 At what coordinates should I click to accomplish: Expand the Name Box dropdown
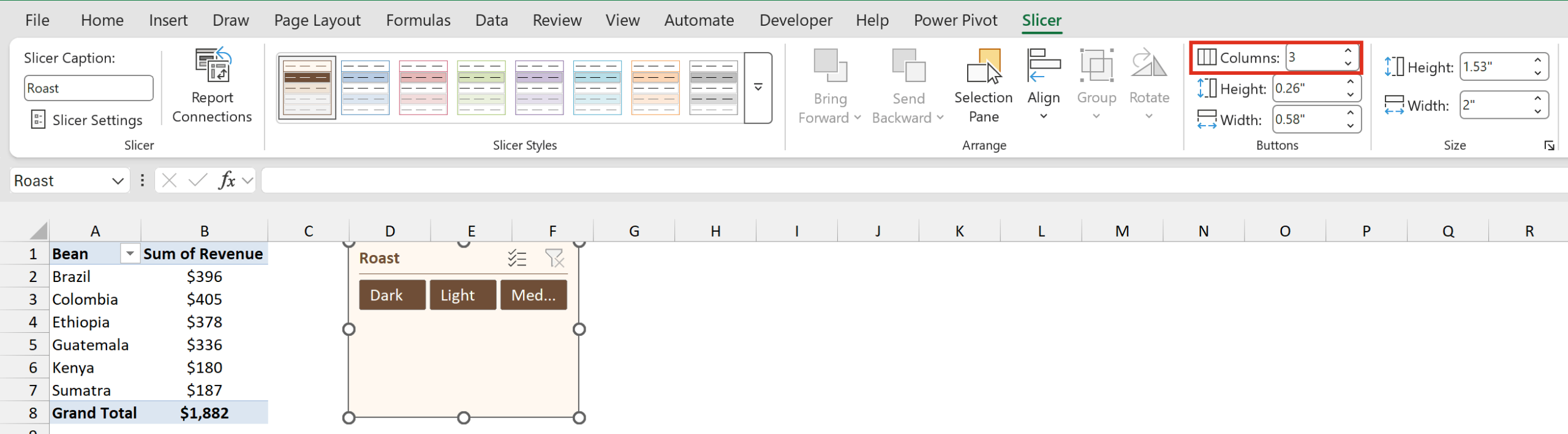[x=118, y=181]
